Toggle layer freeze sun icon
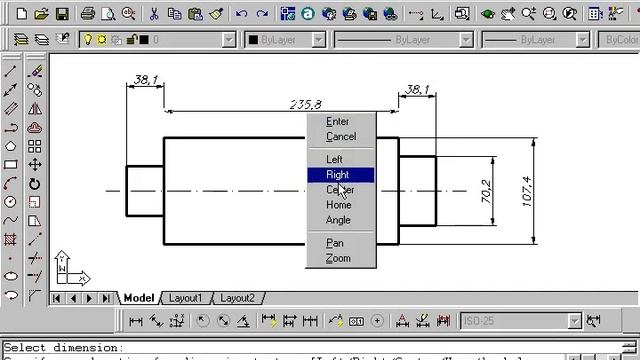Viewport: 640px width, 360px height. (x=102, y=40)
